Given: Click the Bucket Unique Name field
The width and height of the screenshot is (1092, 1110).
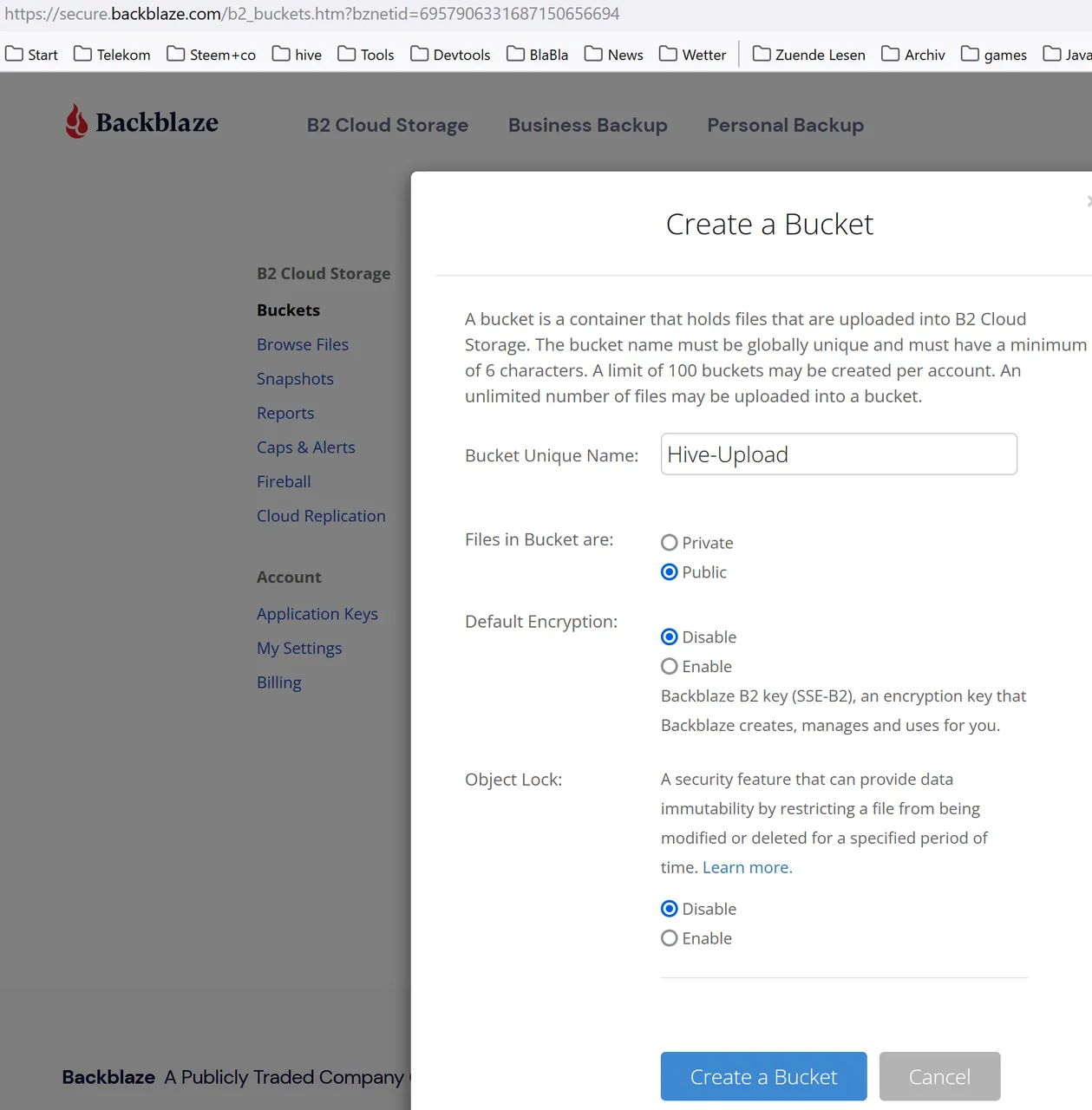Looking at the screenshot, I should 839,454.
